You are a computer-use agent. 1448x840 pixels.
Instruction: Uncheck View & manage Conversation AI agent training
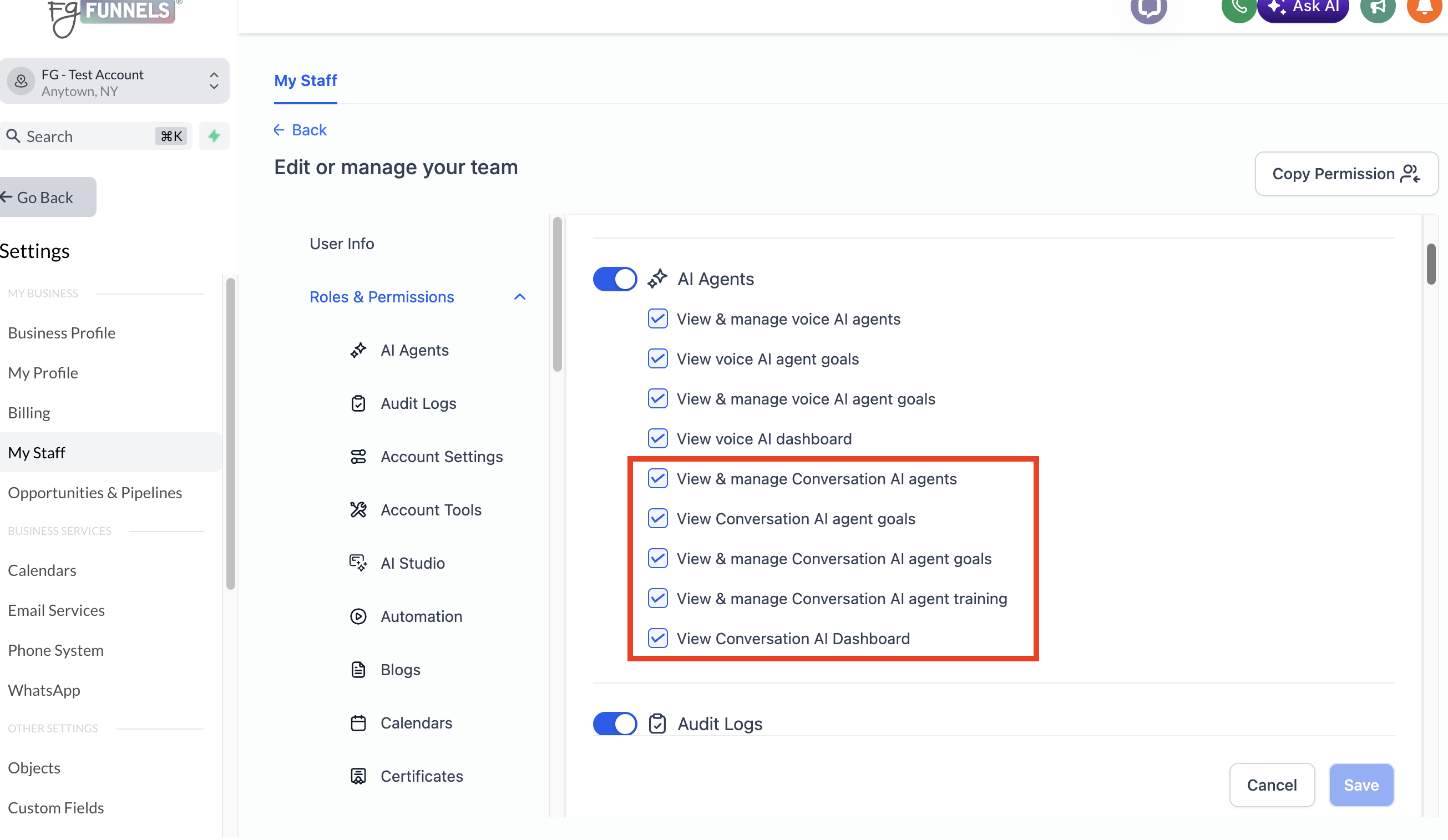(657, 599)
